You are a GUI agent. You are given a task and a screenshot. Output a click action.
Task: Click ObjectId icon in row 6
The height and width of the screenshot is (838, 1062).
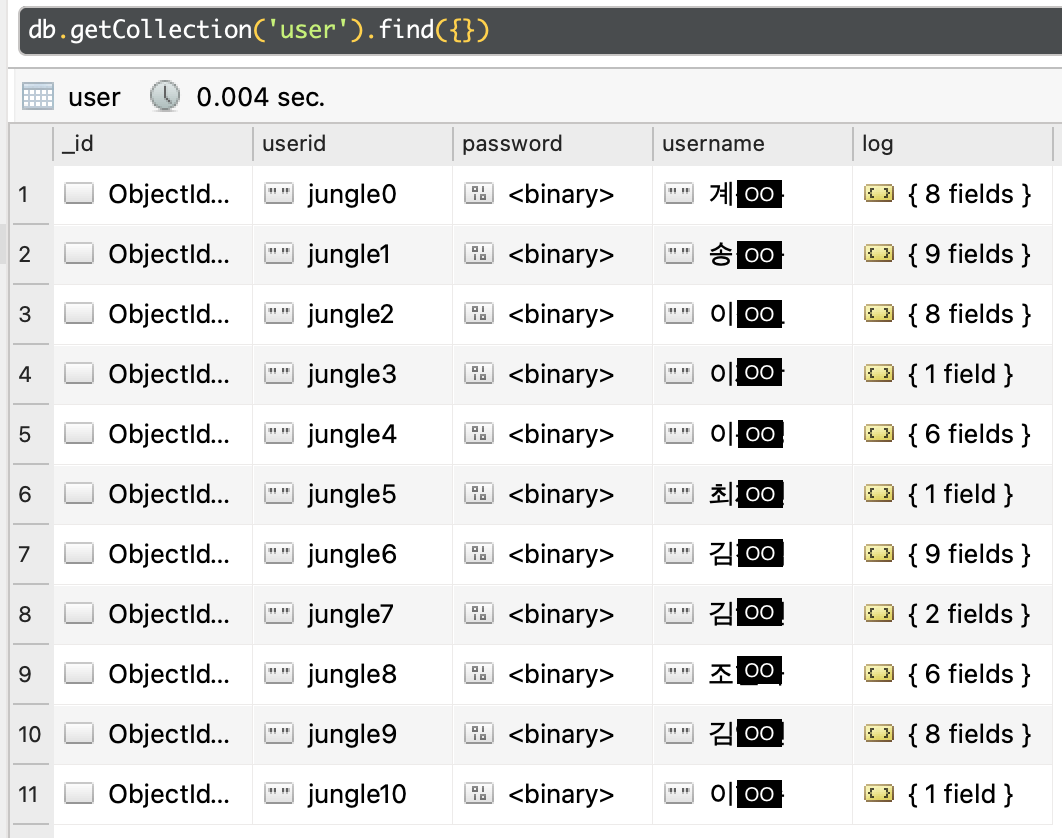(x=79, y=494)
